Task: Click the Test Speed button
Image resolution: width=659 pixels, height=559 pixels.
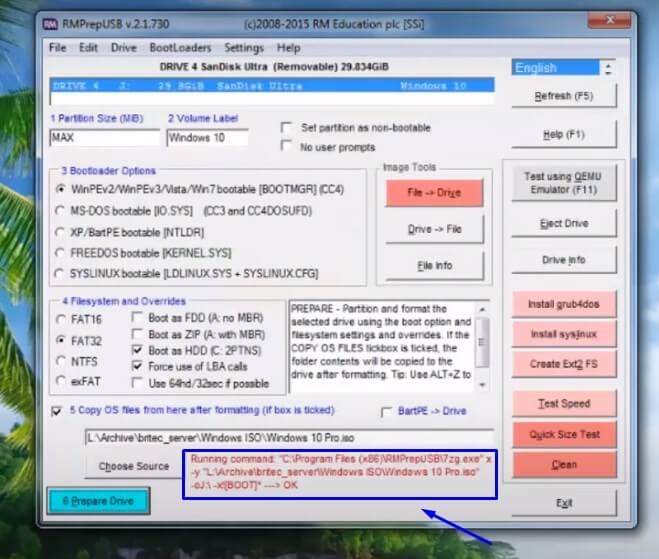Action: [564, 403]
